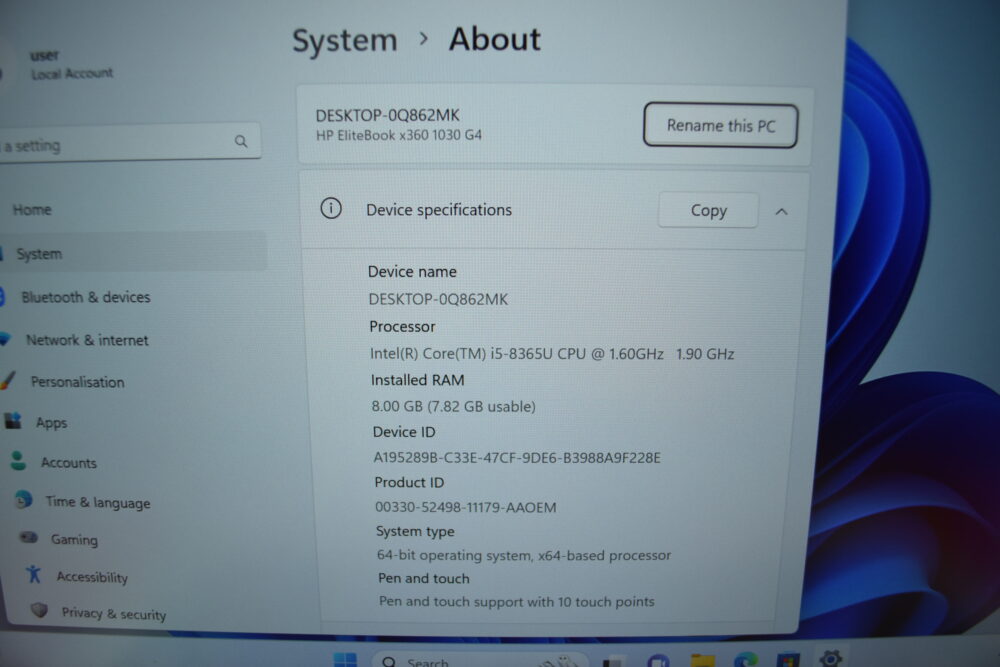Click the processor value Intel(R) Core(TM) i5-8365U
Viewport: 1000px width, 667px height.
(x=552, y=354)
